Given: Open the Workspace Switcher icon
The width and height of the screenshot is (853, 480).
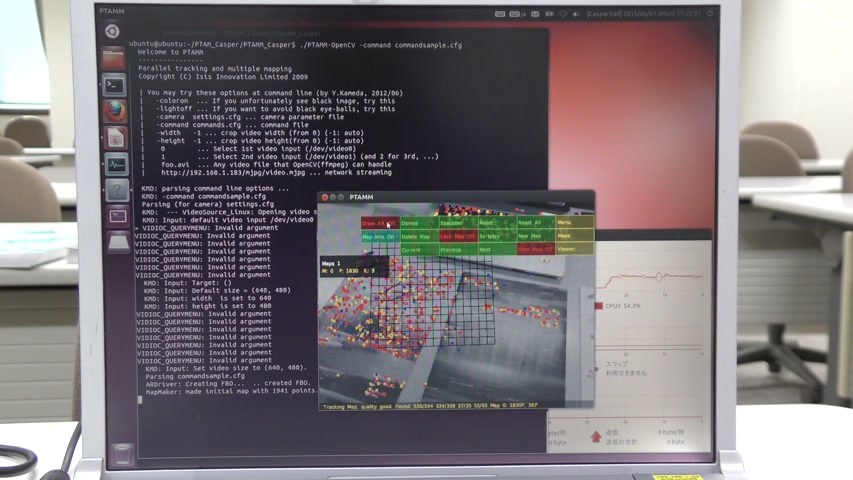Looking at the screenshot, I should [118, 217].
